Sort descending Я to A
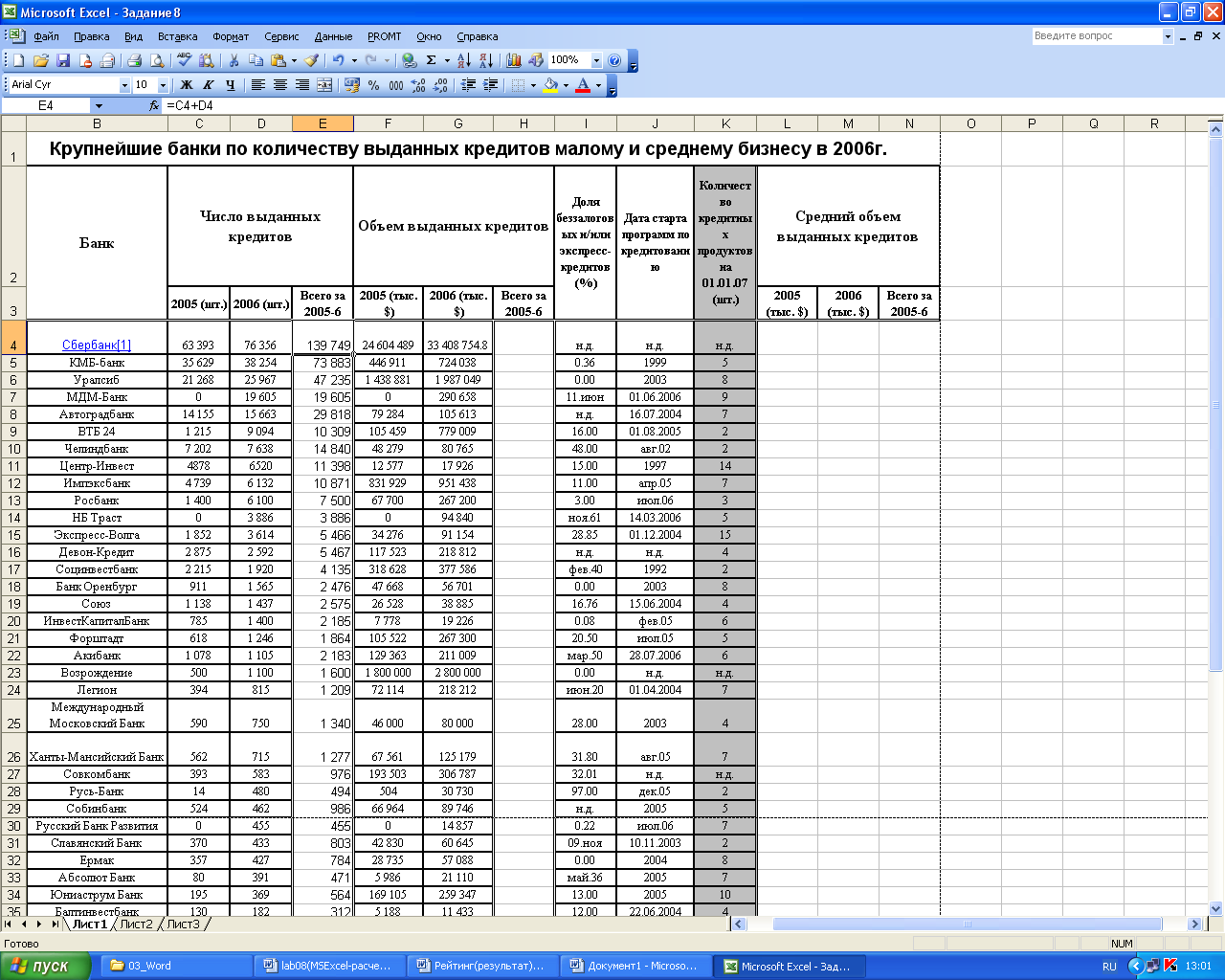Screen dimensions: 1225x980 (485, 60)
